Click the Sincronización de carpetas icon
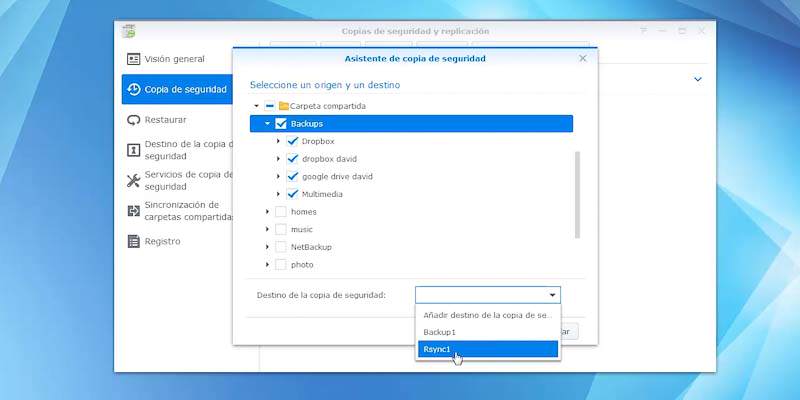 tap(133, 211)
